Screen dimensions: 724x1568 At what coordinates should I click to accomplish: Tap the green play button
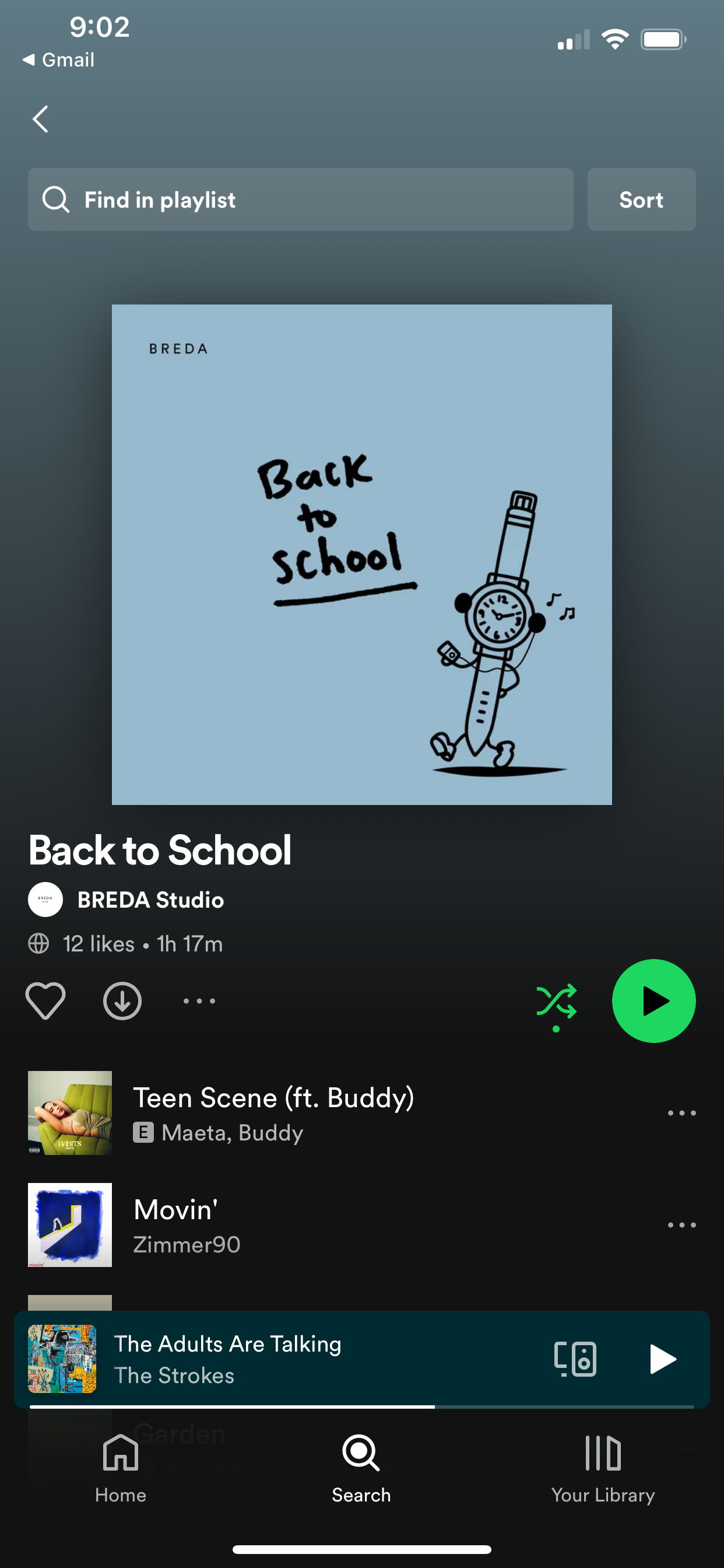[653, 1000]
